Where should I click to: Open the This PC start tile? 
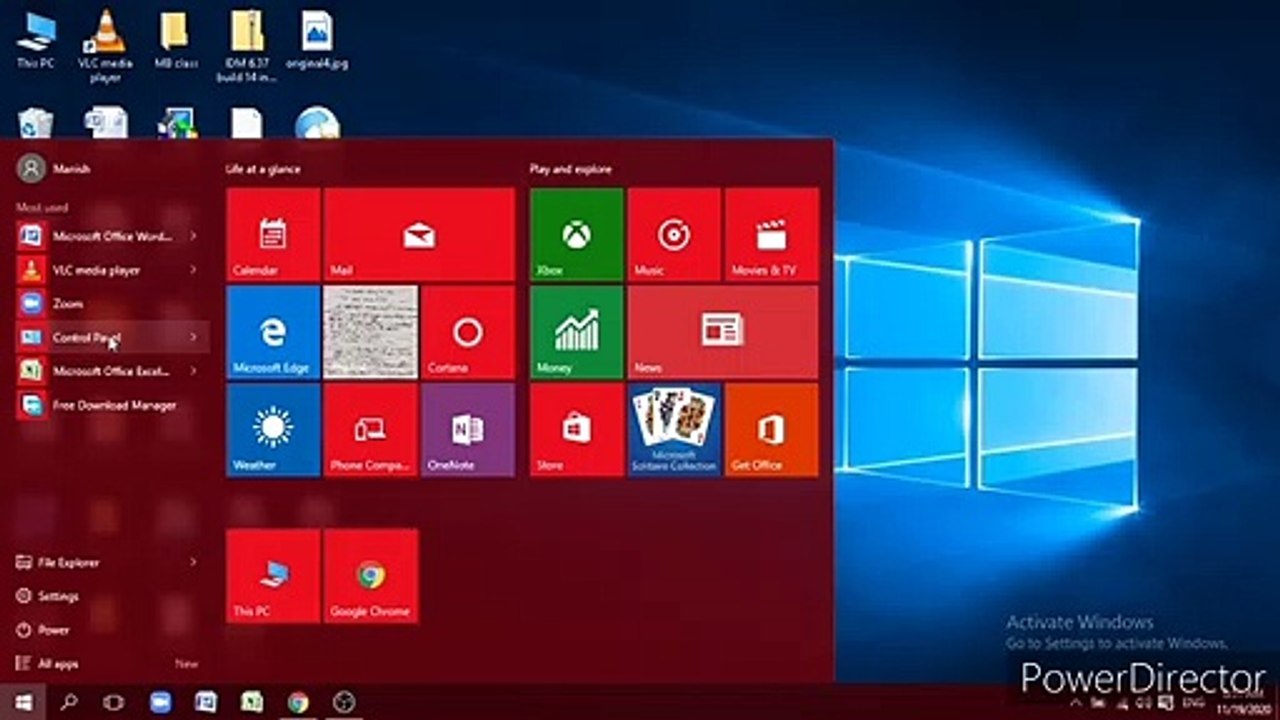tap(273, 576)
